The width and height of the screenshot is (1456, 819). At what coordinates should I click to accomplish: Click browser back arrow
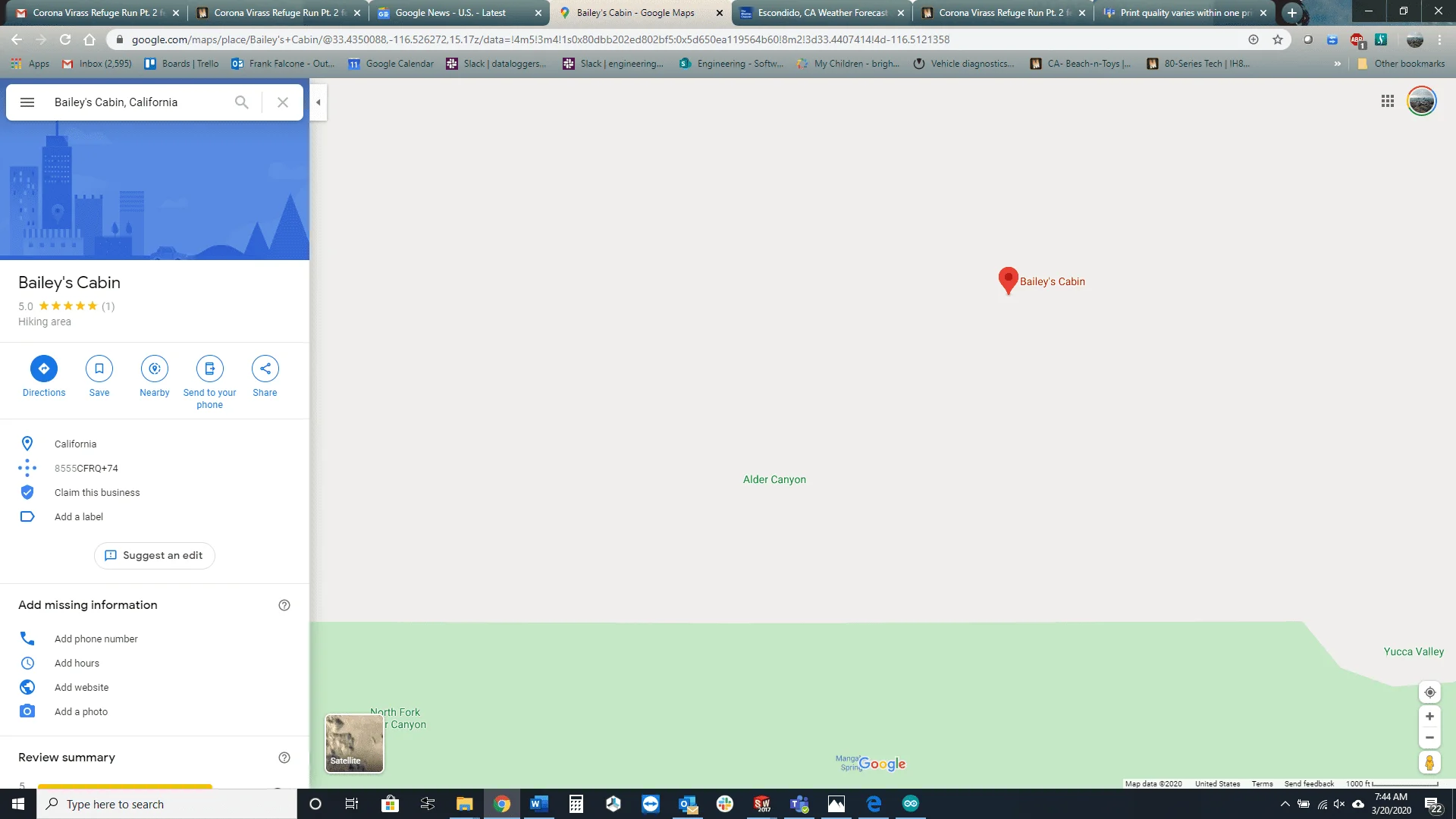click(17, 39)
